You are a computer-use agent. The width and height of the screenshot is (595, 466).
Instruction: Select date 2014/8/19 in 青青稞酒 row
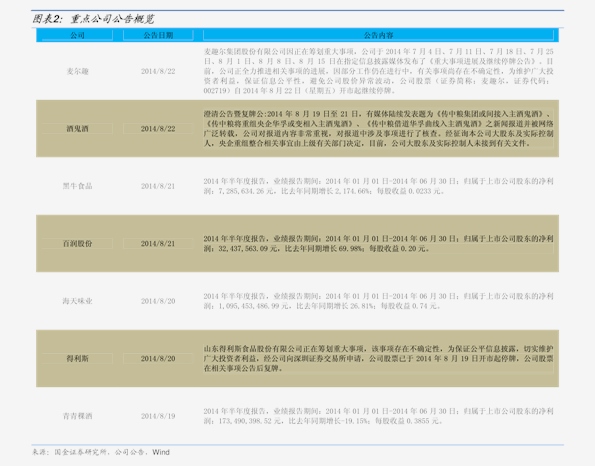[x=158, y=416]
